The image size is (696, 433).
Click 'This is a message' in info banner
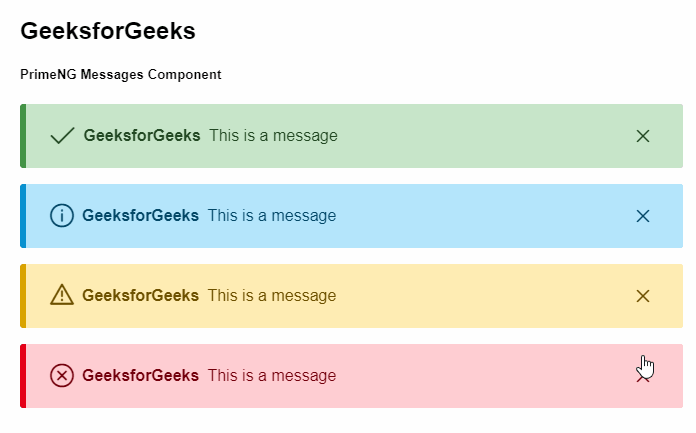click(x=272, y=215)
